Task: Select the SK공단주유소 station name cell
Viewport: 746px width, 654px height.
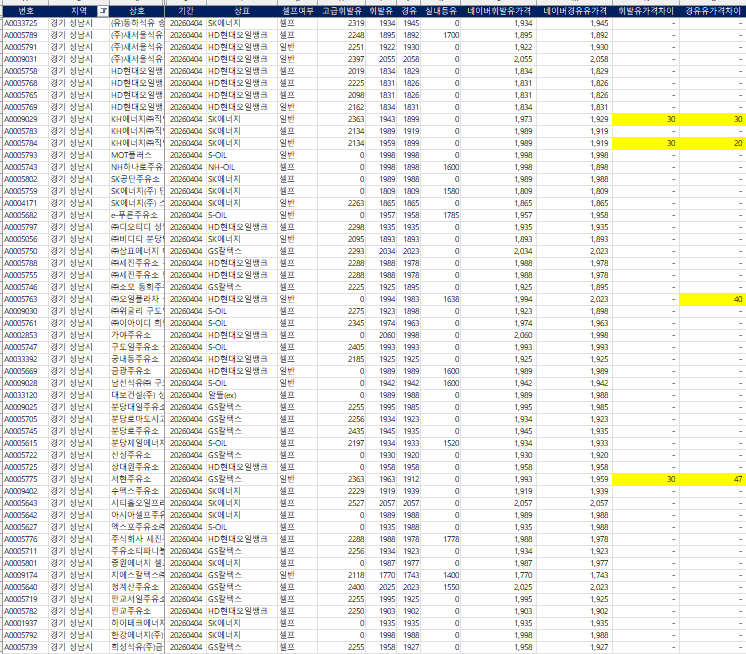Action: 137,179
